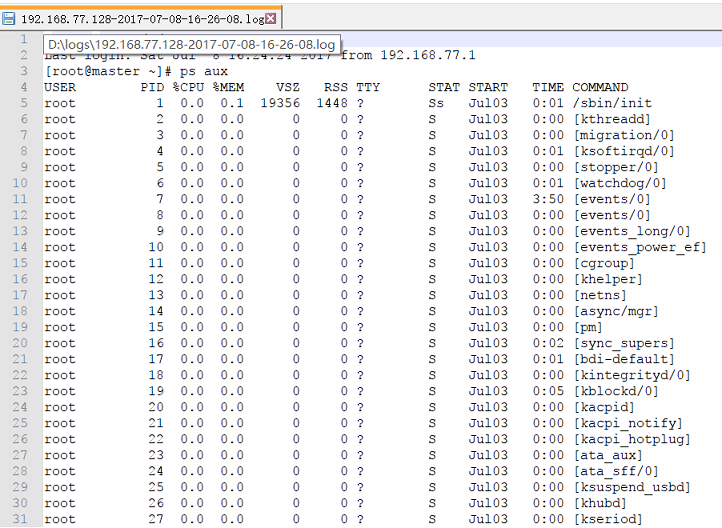The width and height of the screenshot is (722, 528).
Task: Click line number 31 in the gutter
Action: click(x=19, y=519)
